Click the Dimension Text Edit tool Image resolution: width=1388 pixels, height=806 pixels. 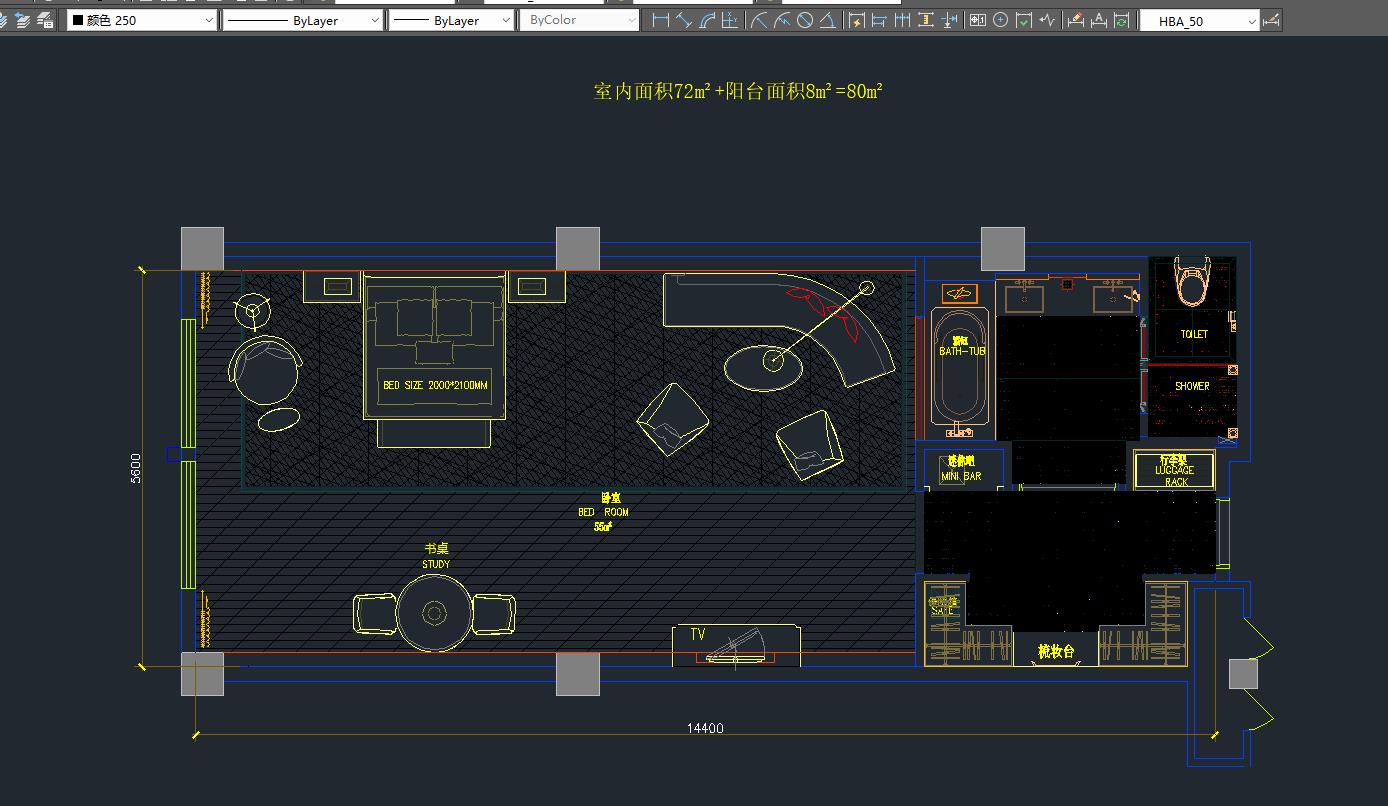click(x=1099, y=20)
